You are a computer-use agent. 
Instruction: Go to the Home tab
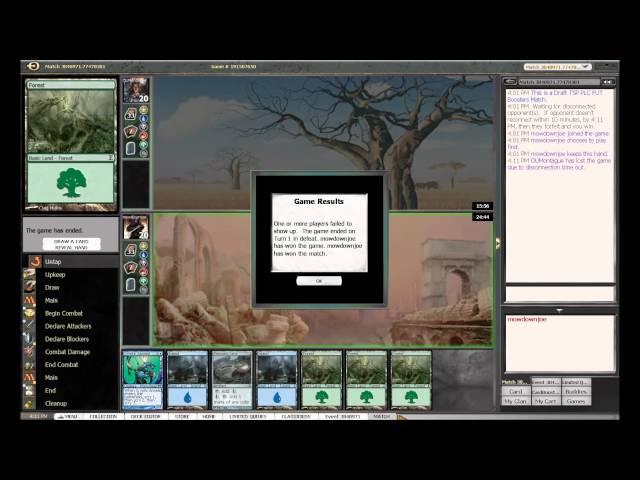[209, 416]
